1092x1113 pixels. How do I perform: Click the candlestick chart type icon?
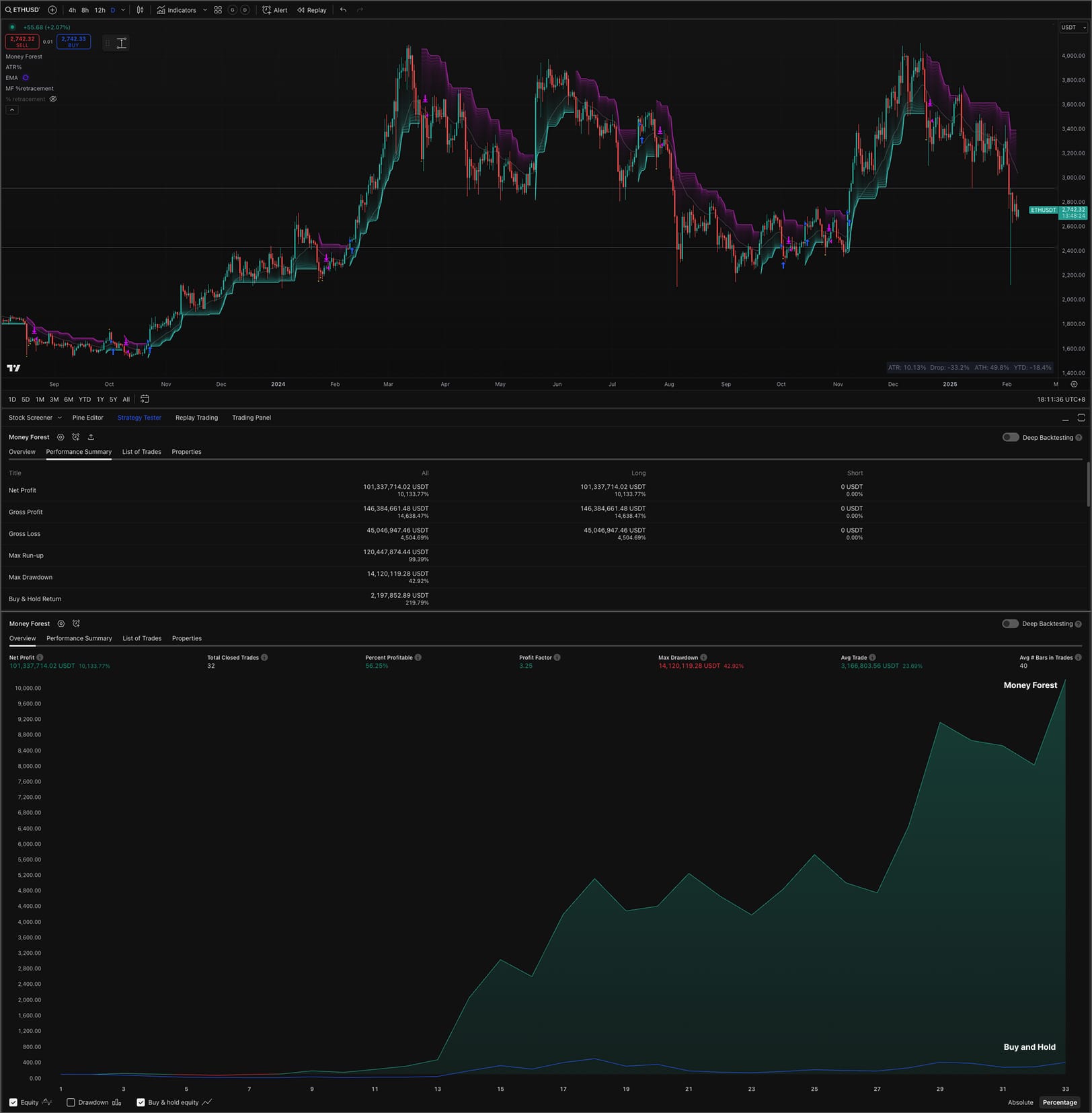tap(140, 10)
